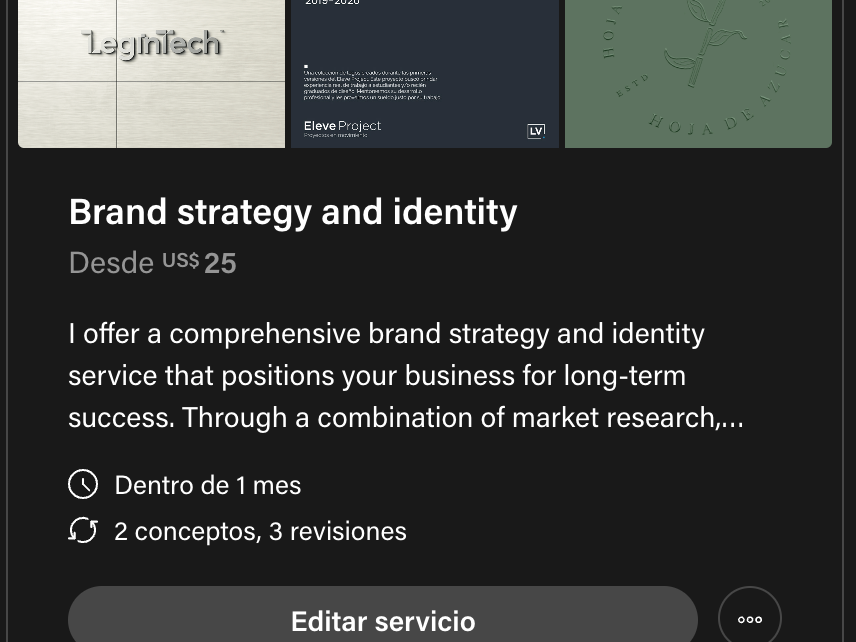
Task: Click the US$ currency symbol
Action: [181, 261]
